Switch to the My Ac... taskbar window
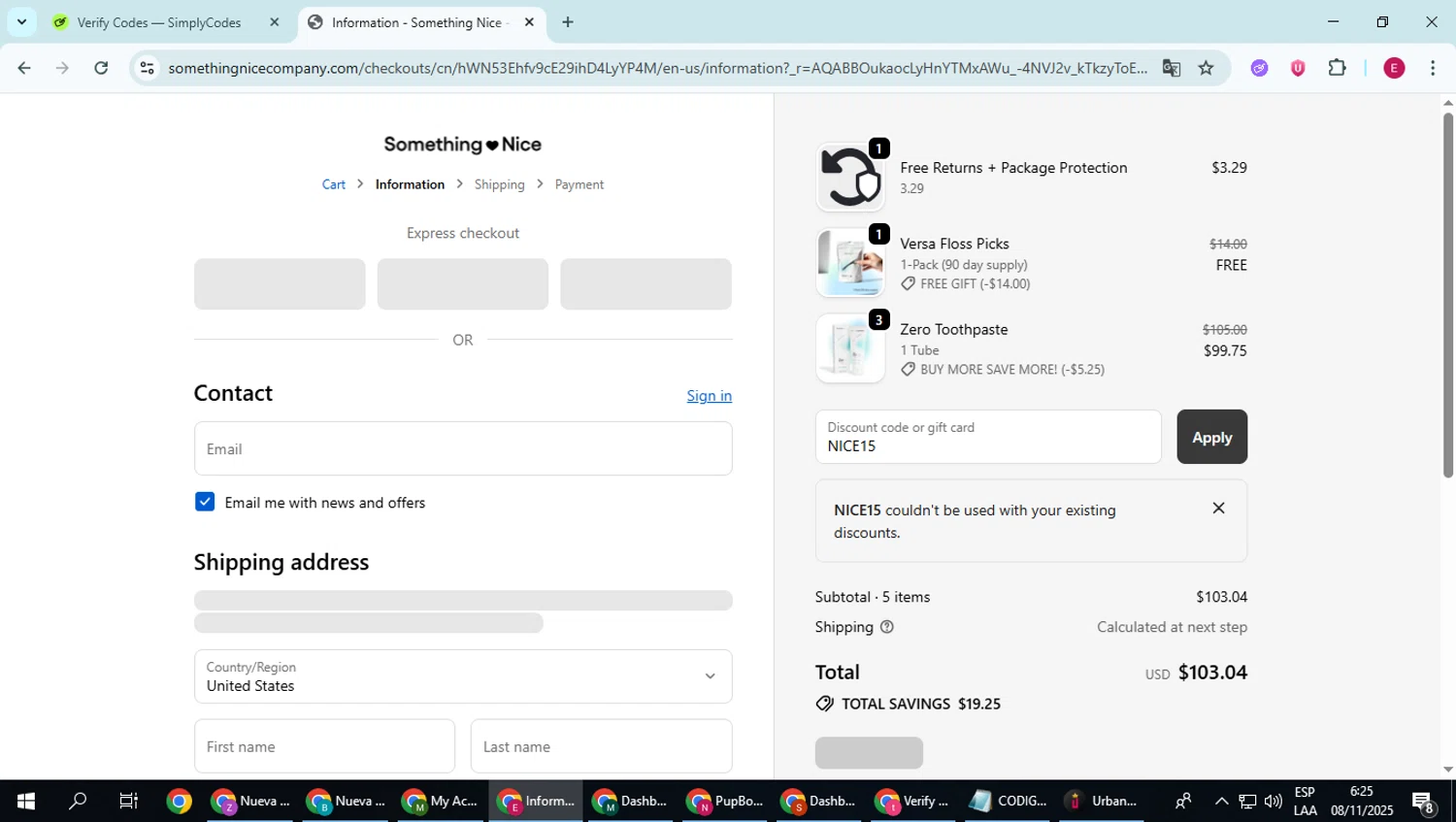 (441, 801)
